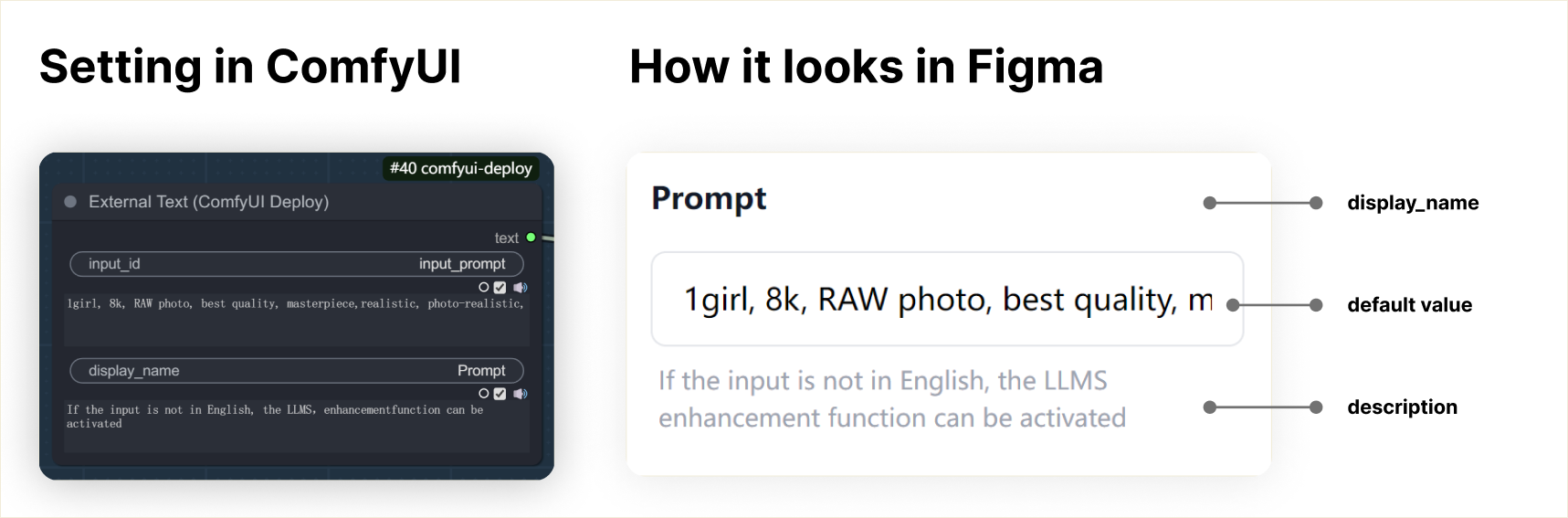Click the input_id widget showing input_prompt

[297, 264]
